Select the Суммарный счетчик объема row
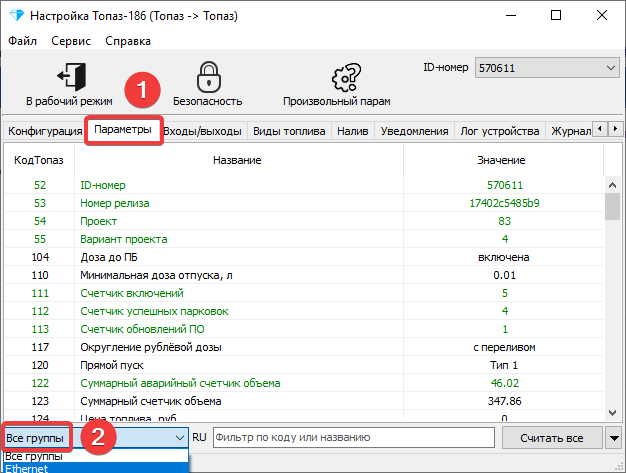The width and height of the screenshot is (626, 473). tap(304, 401)
